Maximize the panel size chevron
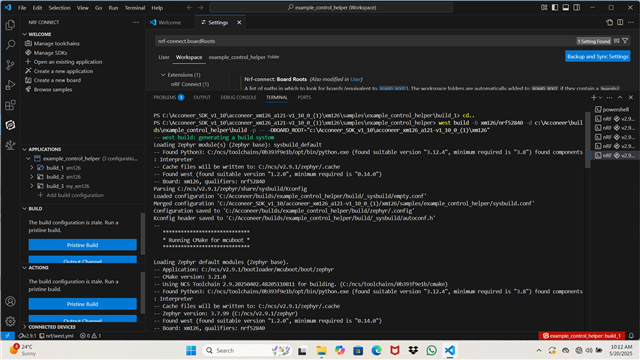 620,97
